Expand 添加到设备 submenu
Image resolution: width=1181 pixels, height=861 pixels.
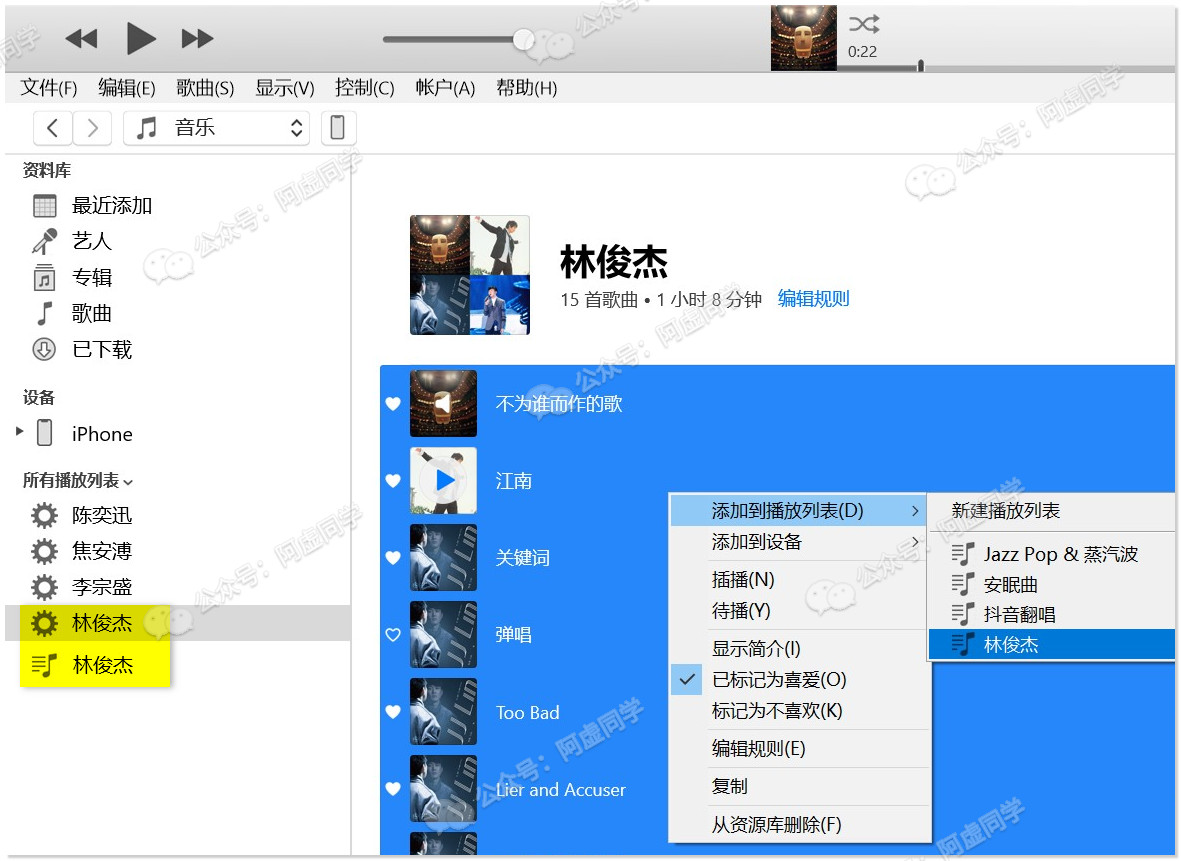coord(800,542)
